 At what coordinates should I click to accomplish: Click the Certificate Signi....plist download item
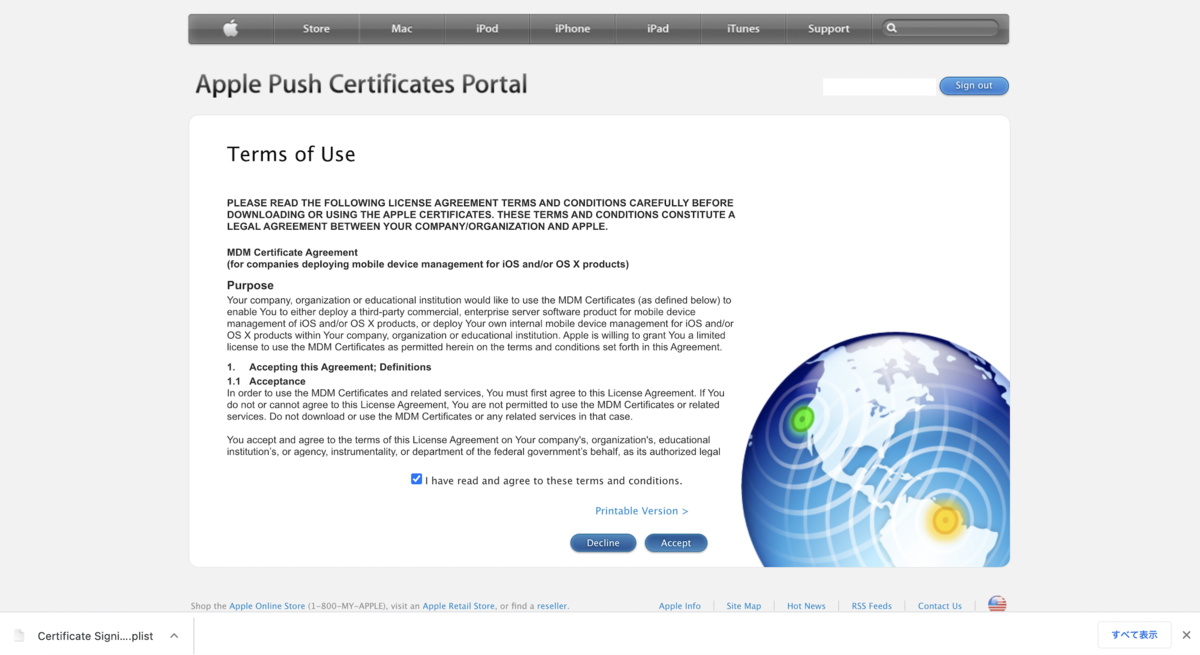click(96, 636)
